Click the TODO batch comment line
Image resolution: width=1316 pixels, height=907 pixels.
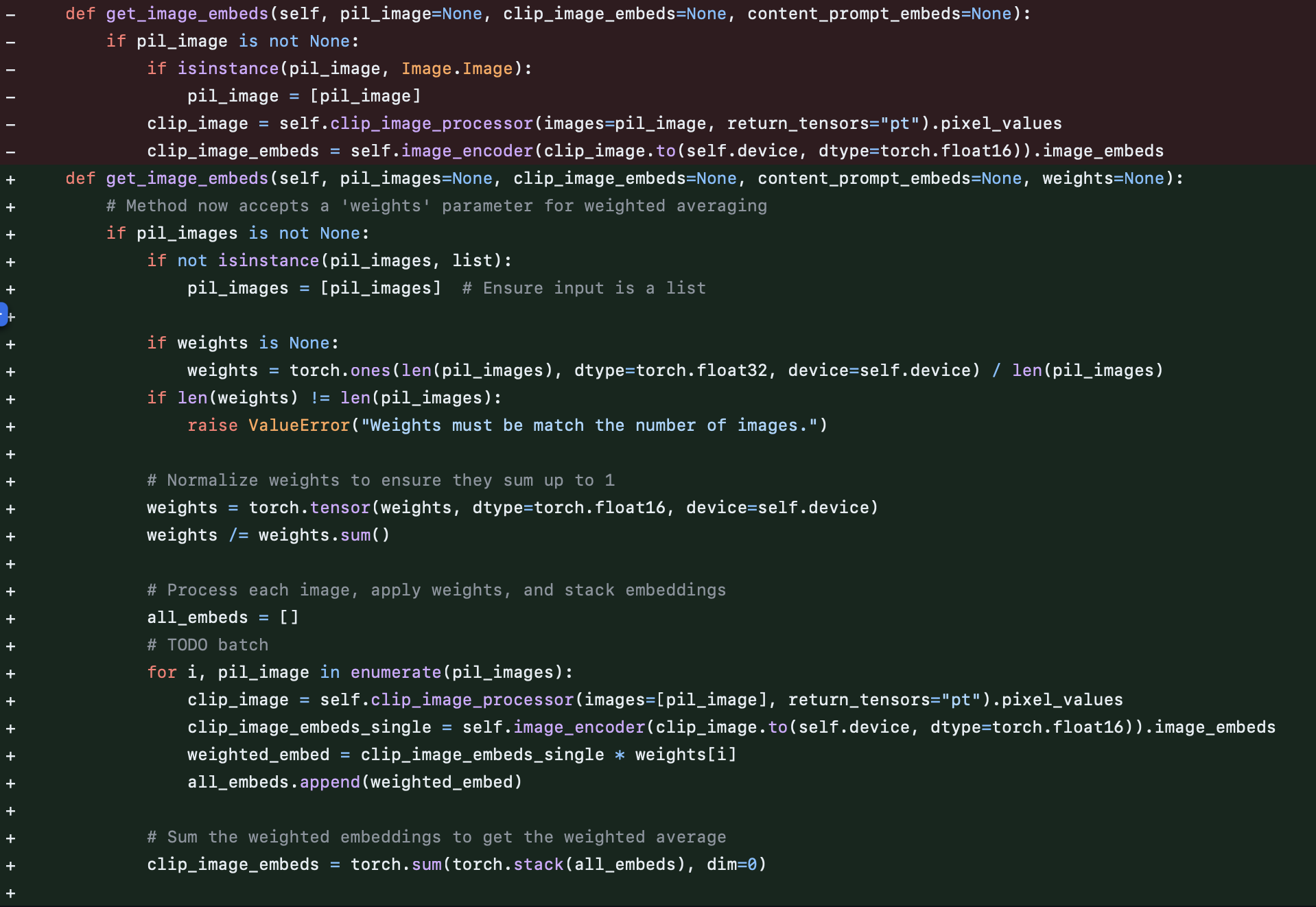[207, 645]
